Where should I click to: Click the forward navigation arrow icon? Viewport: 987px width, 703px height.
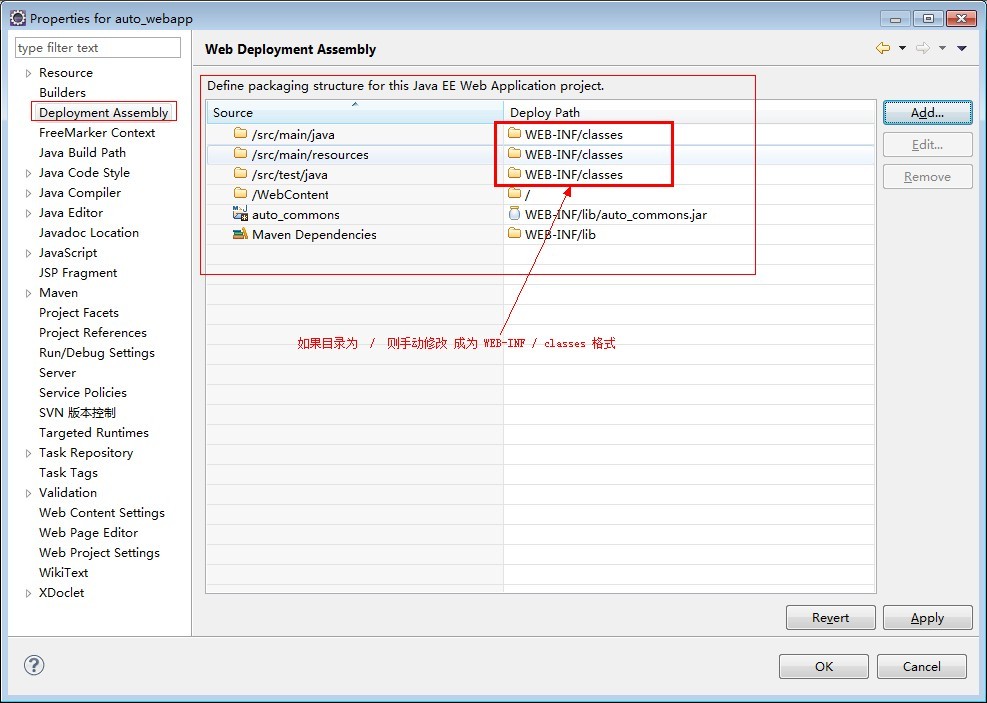pyautogui.click(x=923, y=48)
